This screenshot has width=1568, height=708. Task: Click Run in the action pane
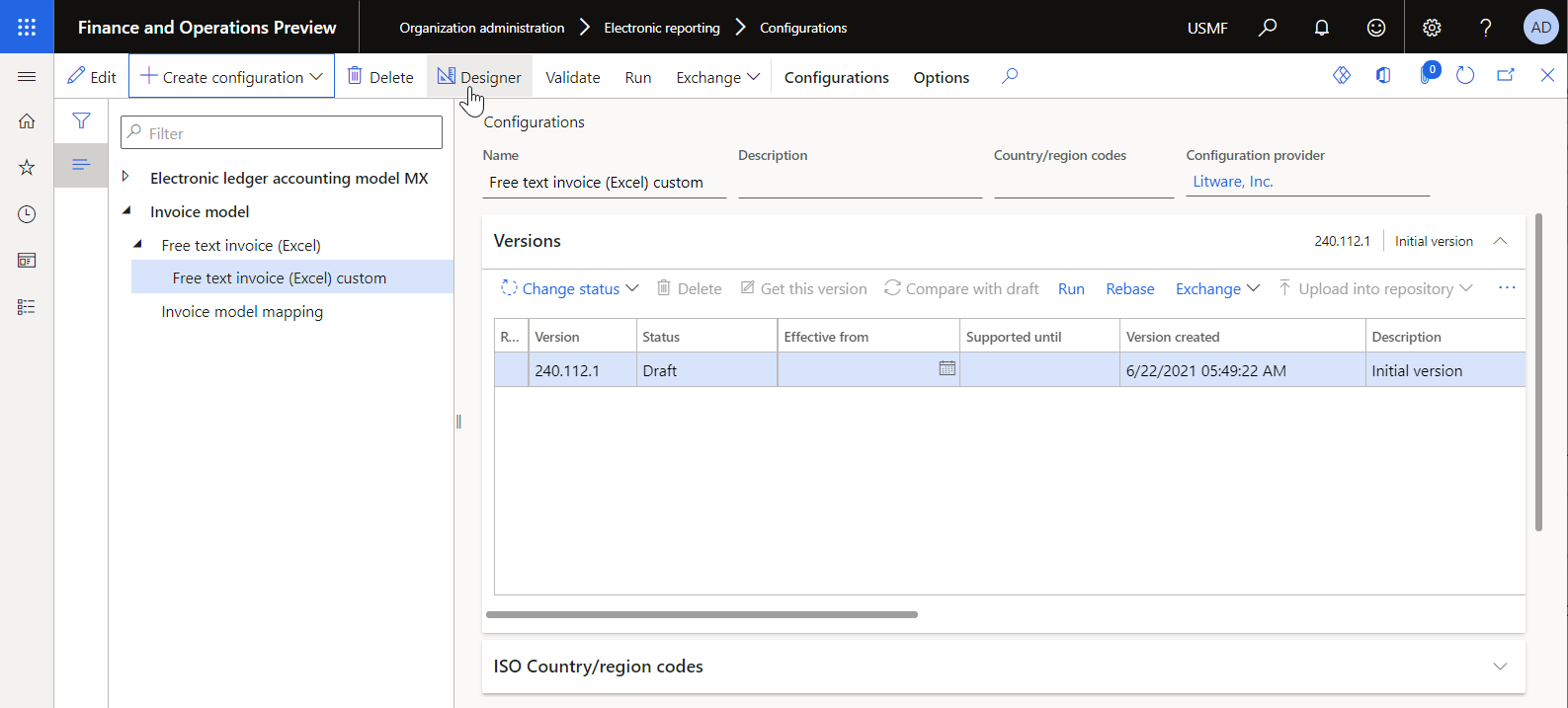point(638,77)
